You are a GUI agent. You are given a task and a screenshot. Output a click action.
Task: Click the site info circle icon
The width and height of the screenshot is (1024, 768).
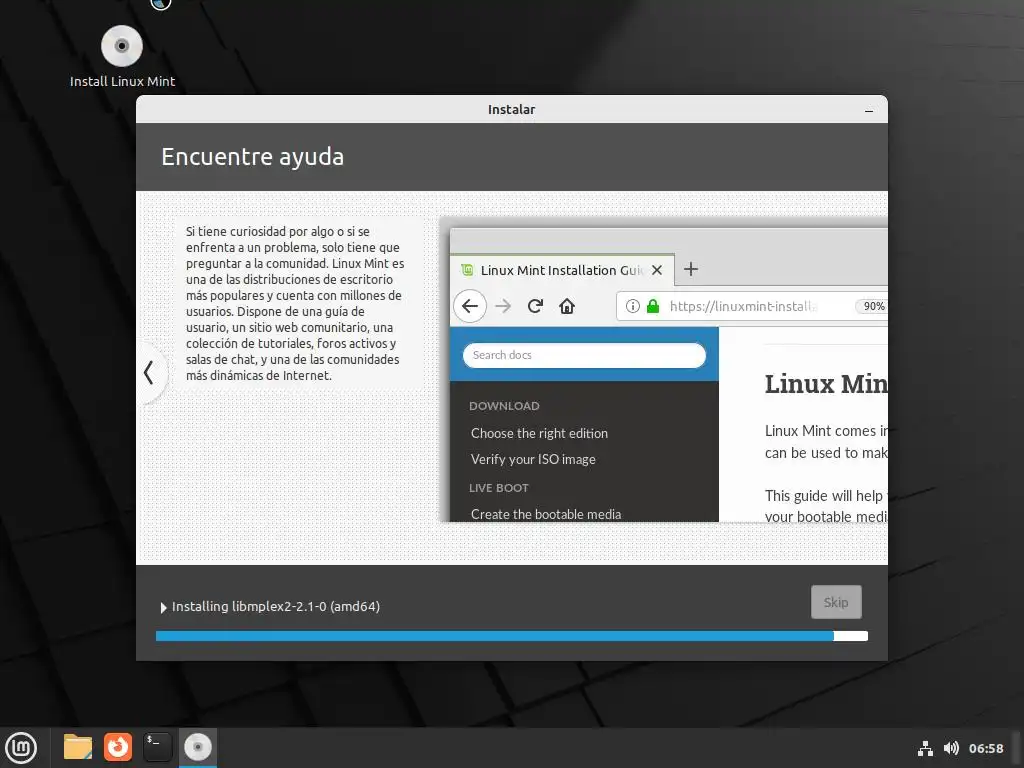(x=633, y=306)
